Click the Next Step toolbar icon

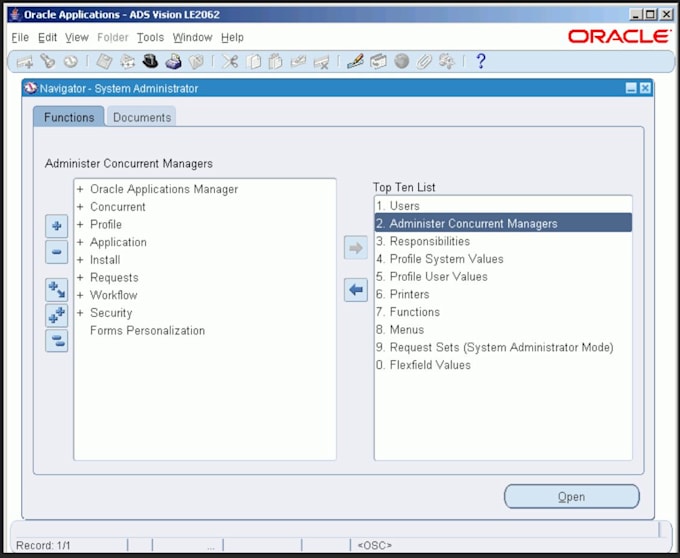[128, 62]
